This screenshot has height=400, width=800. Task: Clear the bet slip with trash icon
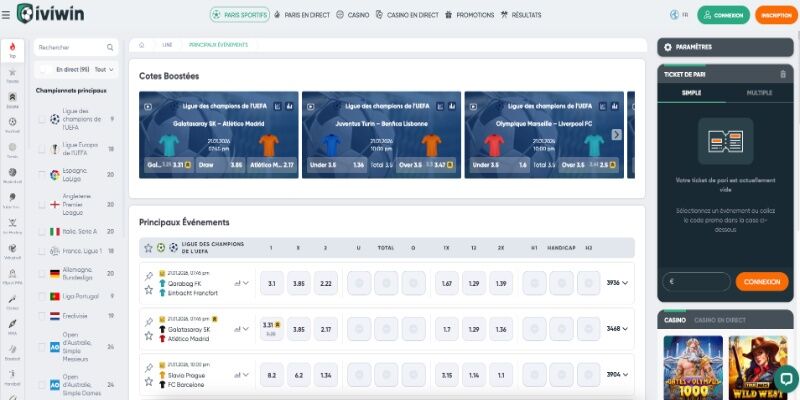point(783,74)
